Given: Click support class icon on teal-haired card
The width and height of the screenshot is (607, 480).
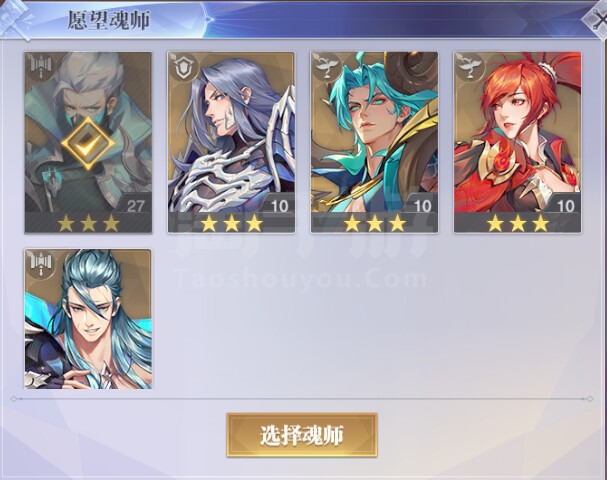Looking at the screenshot, I should (x=326, y=67).
